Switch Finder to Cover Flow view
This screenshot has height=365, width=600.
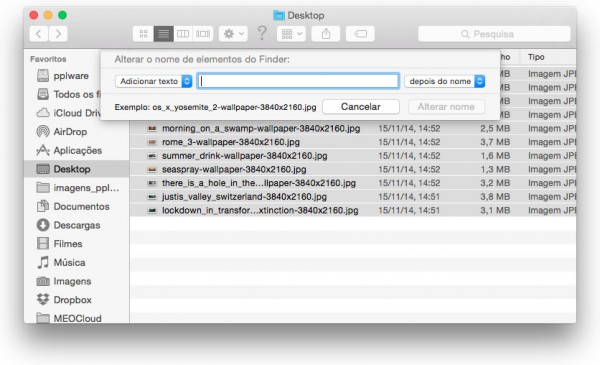[x=203, y=34]
